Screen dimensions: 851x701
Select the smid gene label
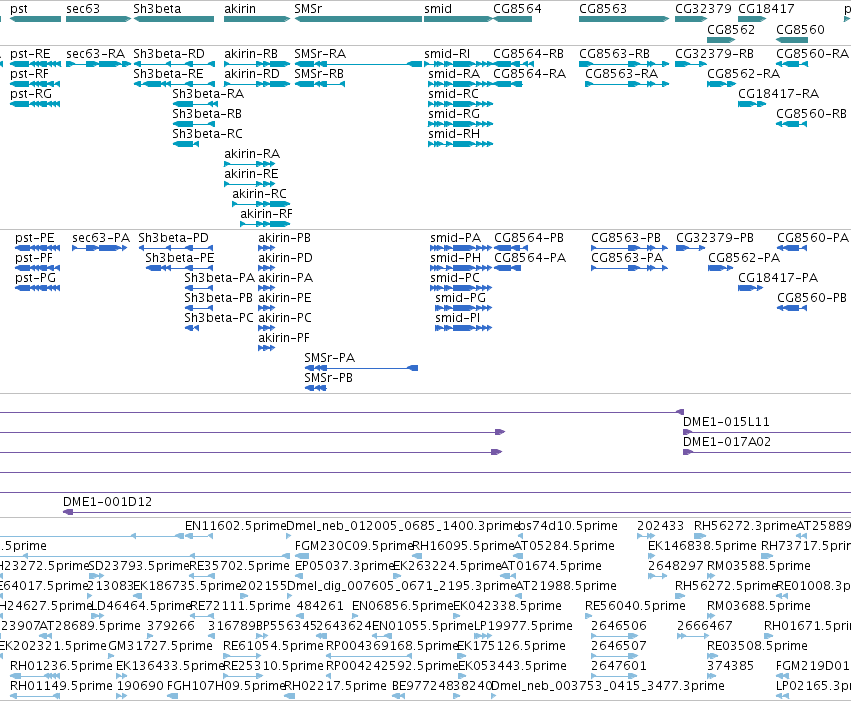click(x=438, y=9)
